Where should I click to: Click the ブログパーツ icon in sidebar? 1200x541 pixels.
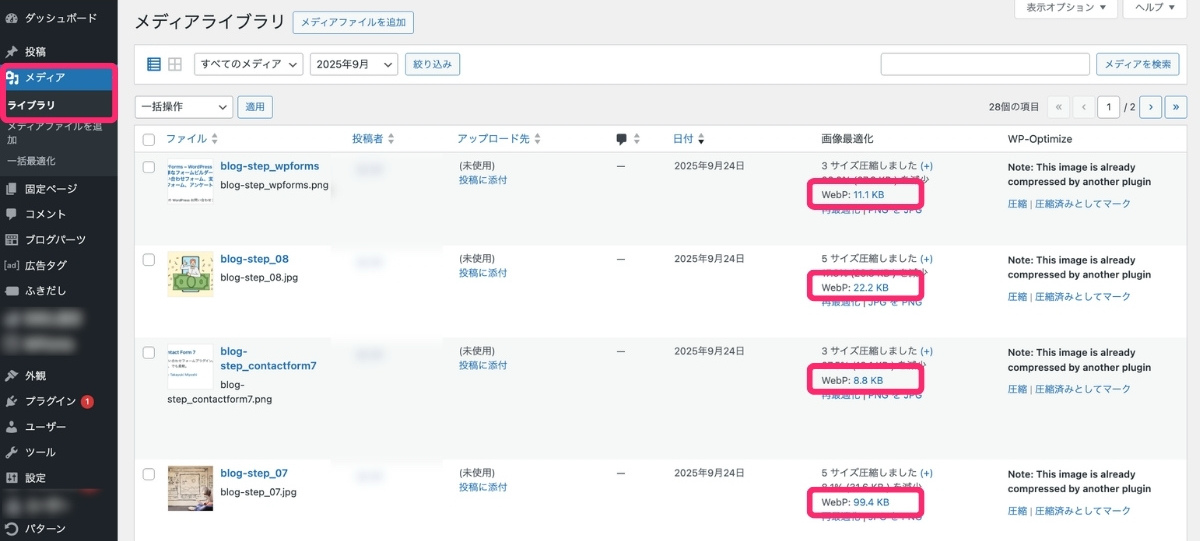12,240
